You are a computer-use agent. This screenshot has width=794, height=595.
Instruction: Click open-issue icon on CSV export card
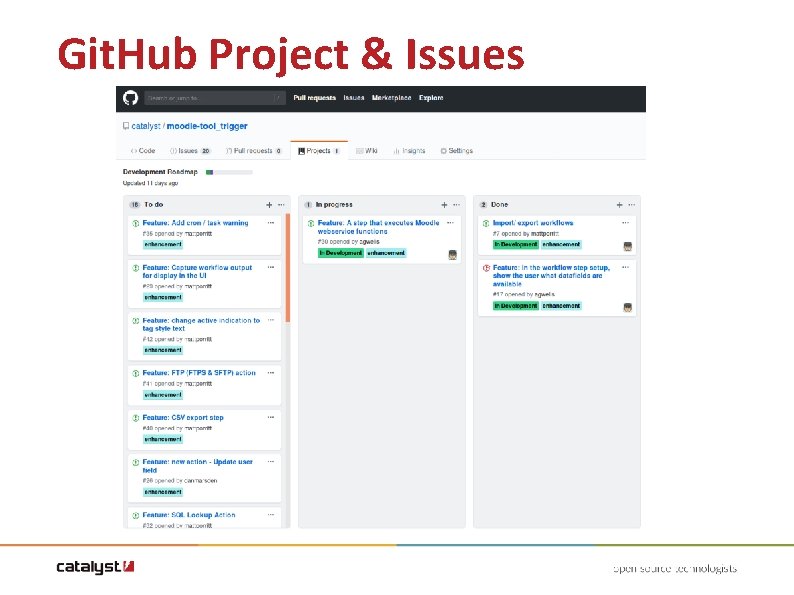(136, 418)
